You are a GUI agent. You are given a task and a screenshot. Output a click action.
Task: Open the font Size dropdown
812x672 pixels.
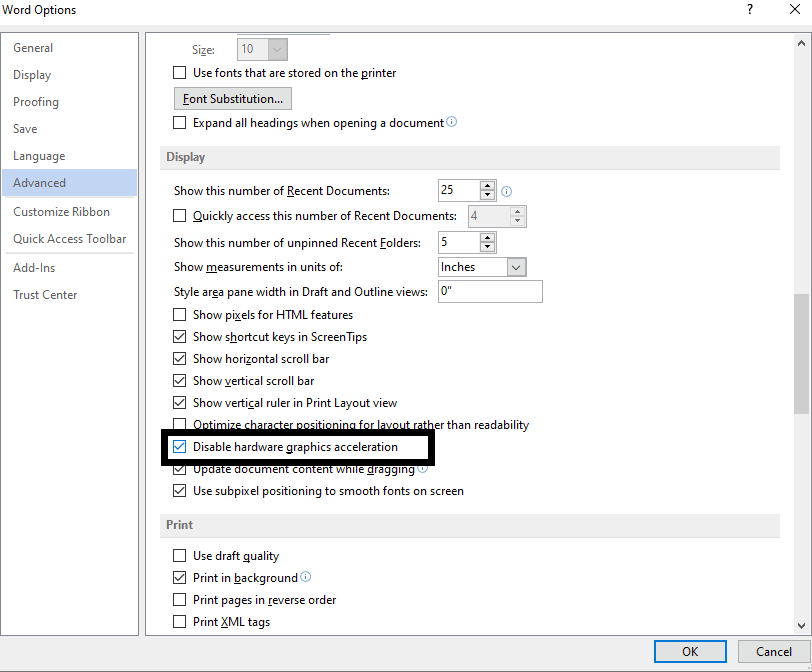tap(277, 49)
